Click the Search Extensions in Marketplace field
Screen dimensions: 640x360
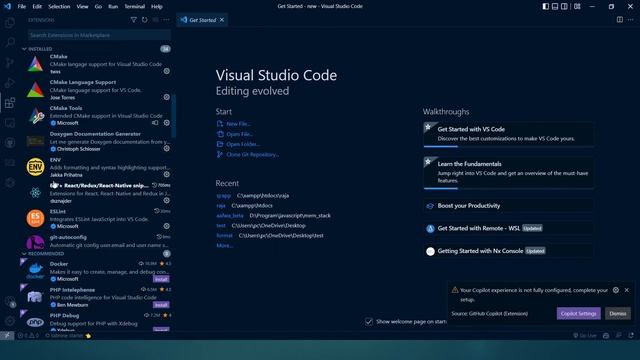[x=99, y=35]
